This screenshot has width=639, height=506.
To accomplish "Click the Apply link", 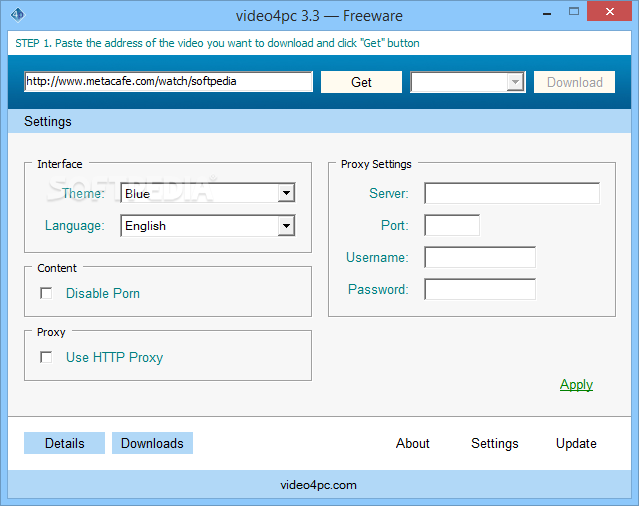I will [576, 385].
